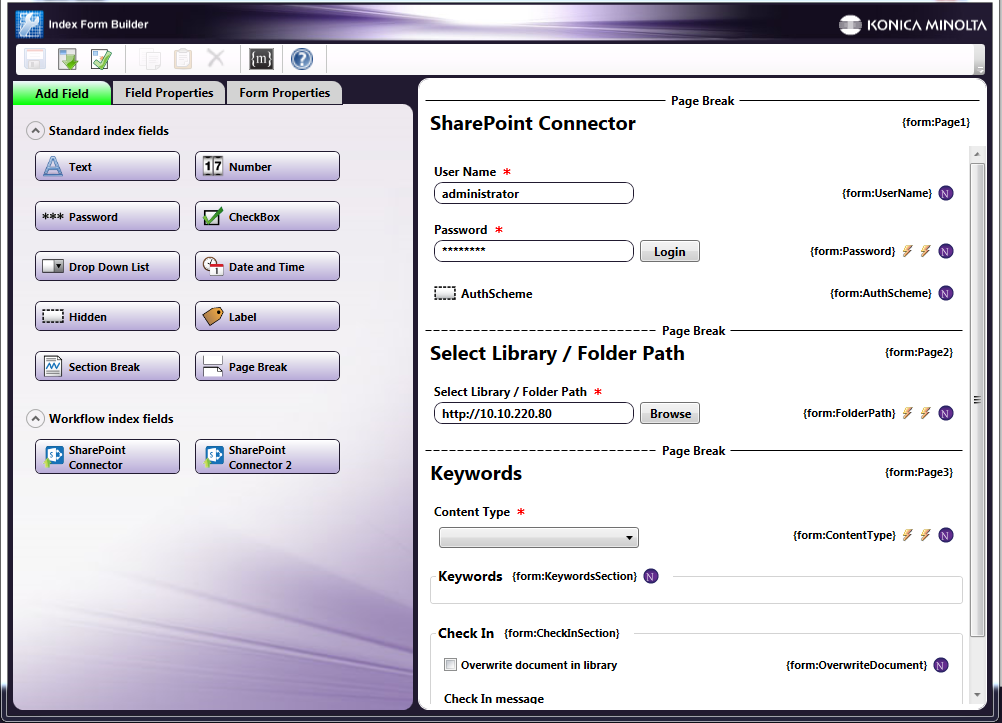Click the N badge next to form:ContentType
This screenshot has width=1002, height=723.
tap(946, 535)
